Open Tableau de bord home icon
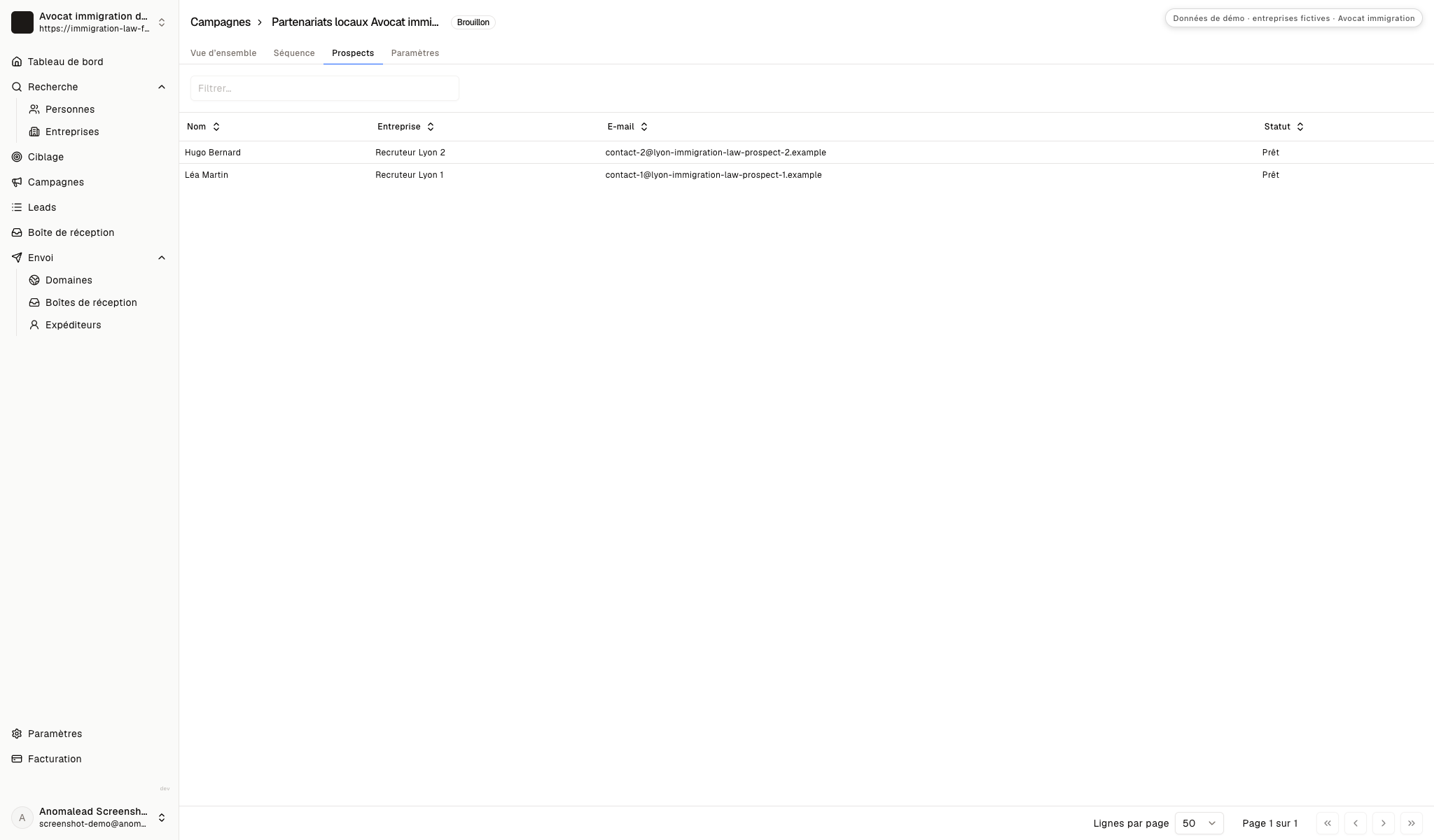 (17, 62)
